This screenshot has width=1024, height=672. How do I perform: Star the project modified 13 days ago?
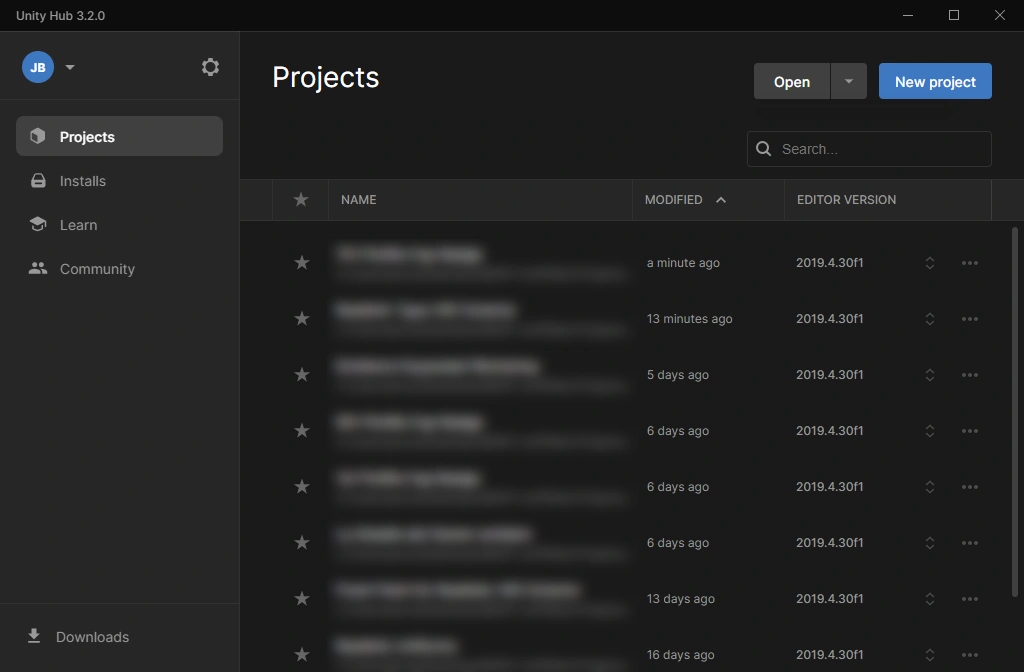point(302,599)
